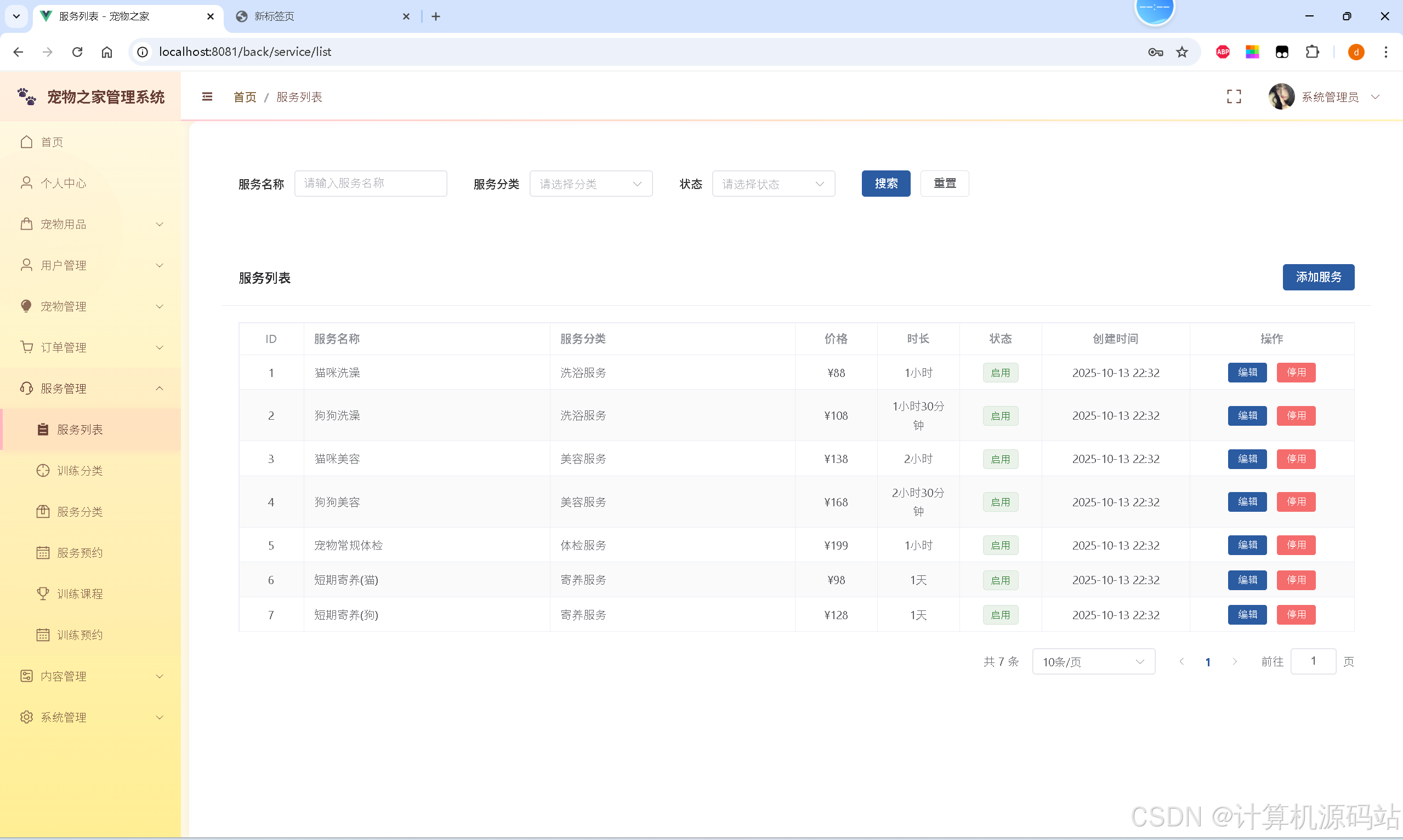Open the 服务分类 filter dropdown
This screenshot has width=1403, height=840.
(x=590, y=184)
